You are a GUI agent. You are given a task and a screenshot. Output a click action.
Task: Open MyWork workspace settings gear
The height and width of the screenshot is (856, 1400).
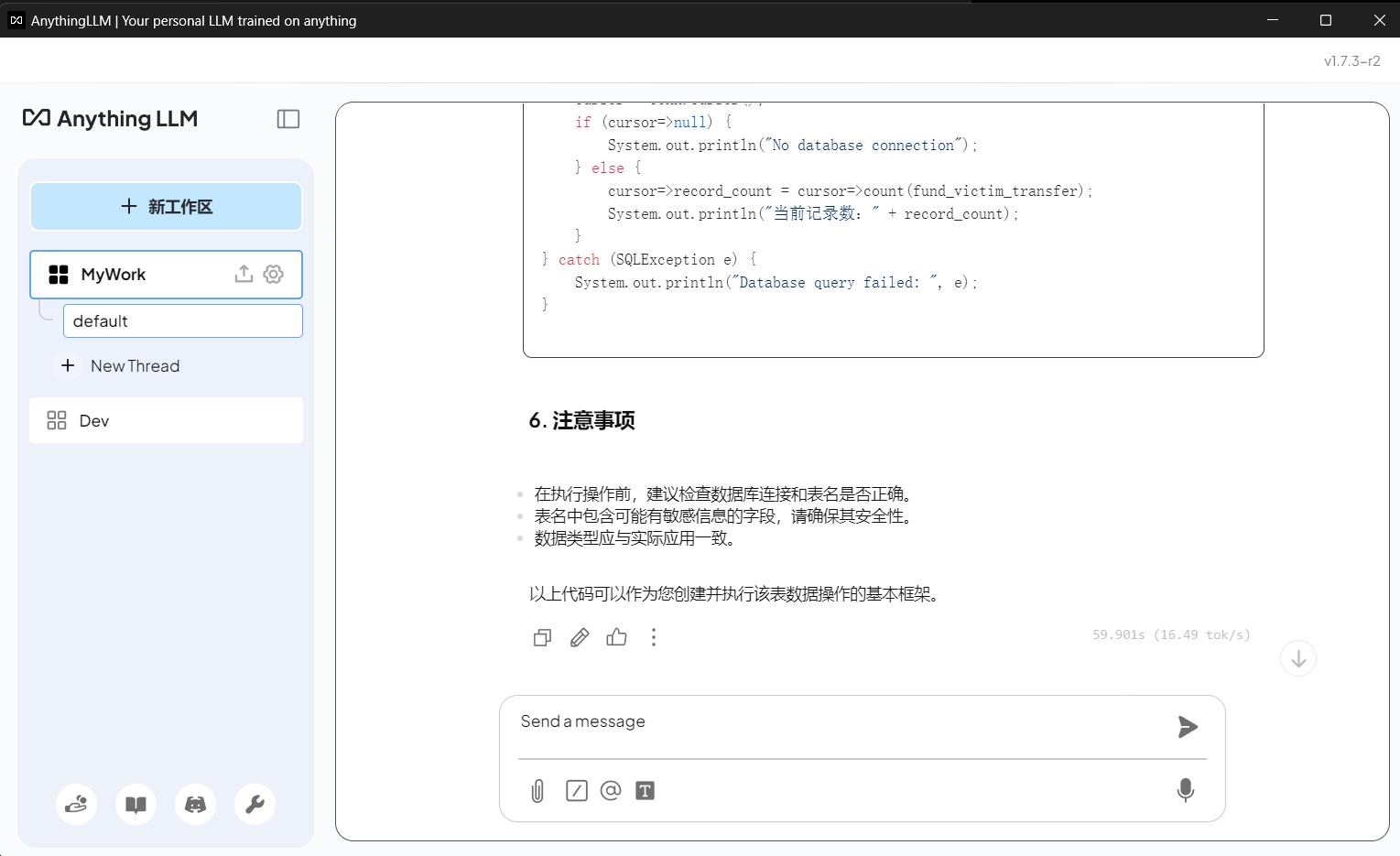click(274, 274)
